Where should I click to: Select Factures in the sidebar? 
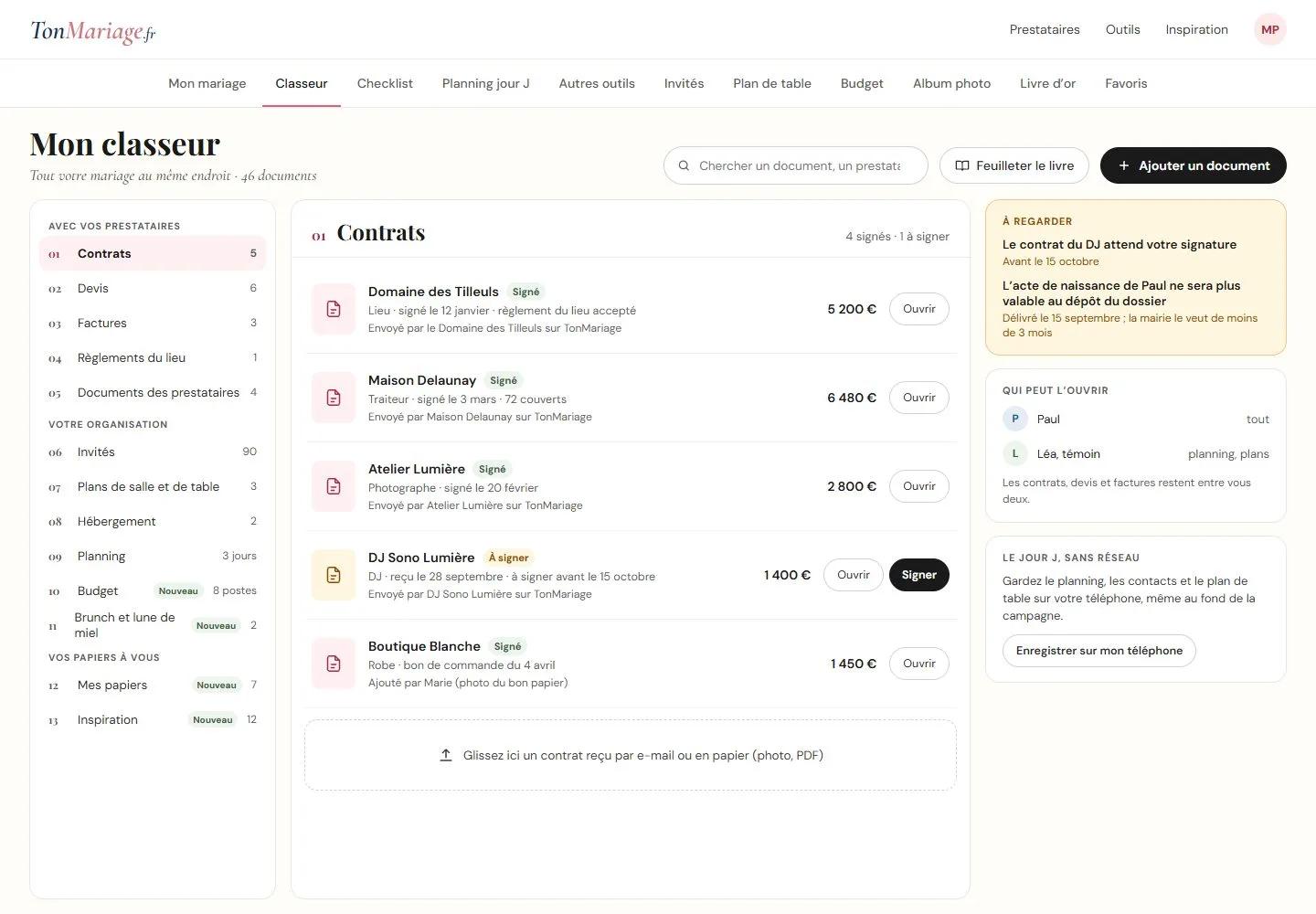(153, 323)
